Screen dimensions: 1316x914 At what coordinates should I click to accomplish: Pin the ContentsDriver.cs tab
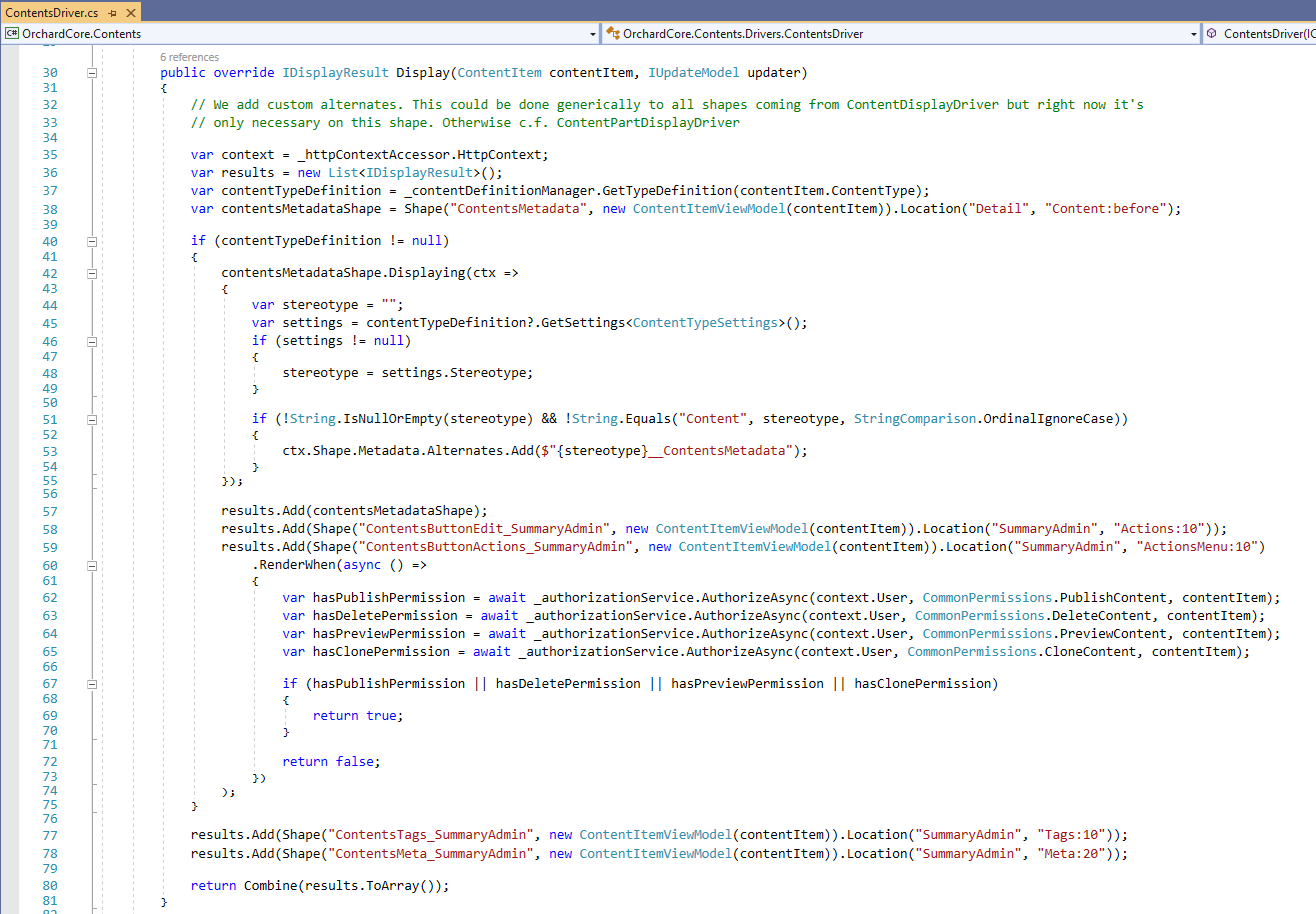pyautogui.click(x=111, y=14)
